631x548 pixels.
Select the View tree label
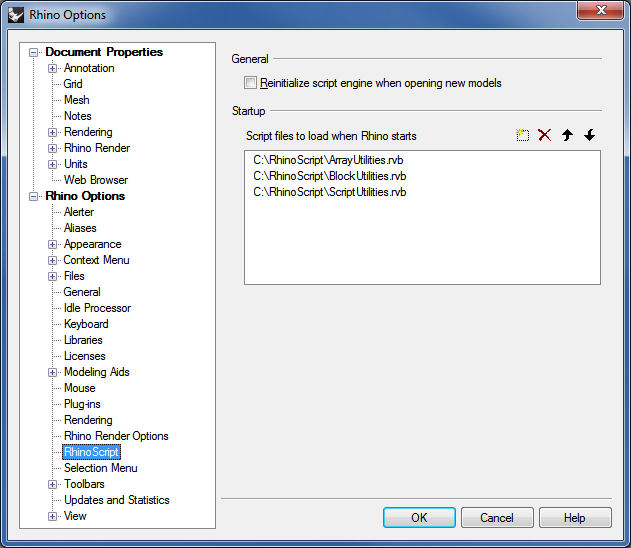click(75, 516)
